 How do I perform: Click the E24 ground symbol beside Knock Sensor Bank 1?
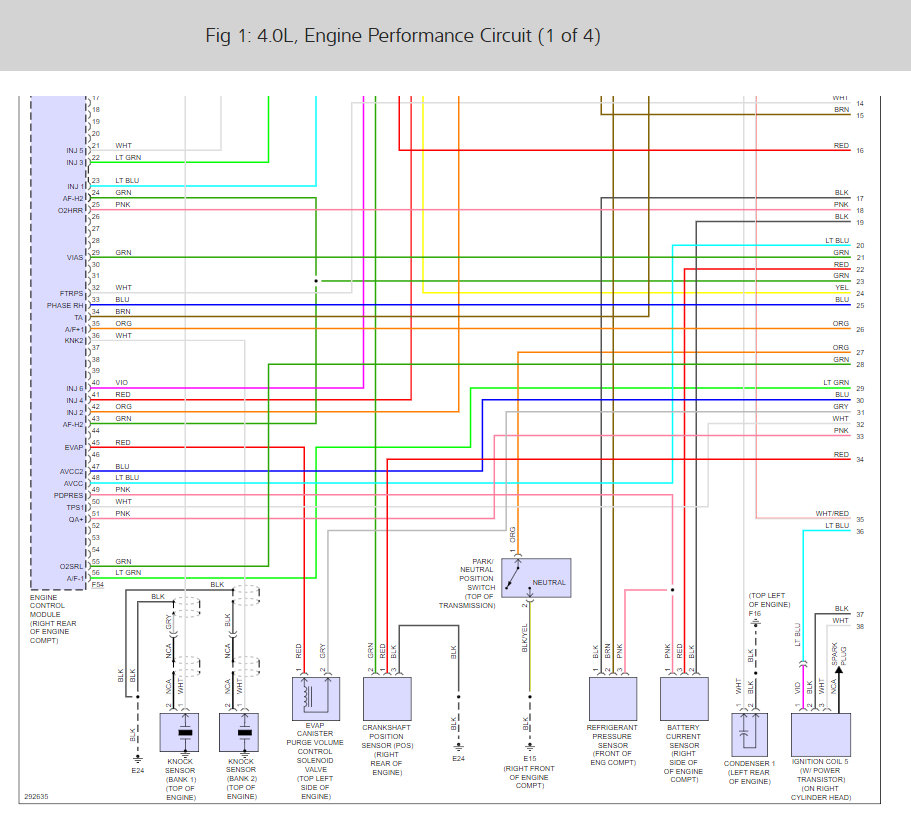138,759
